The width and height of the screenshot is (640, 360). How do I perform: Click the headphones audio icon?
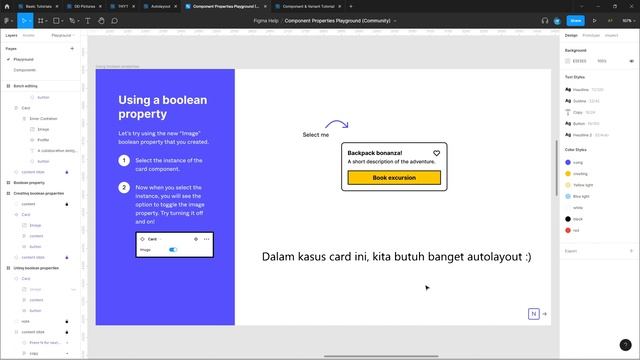coord(544,20)
